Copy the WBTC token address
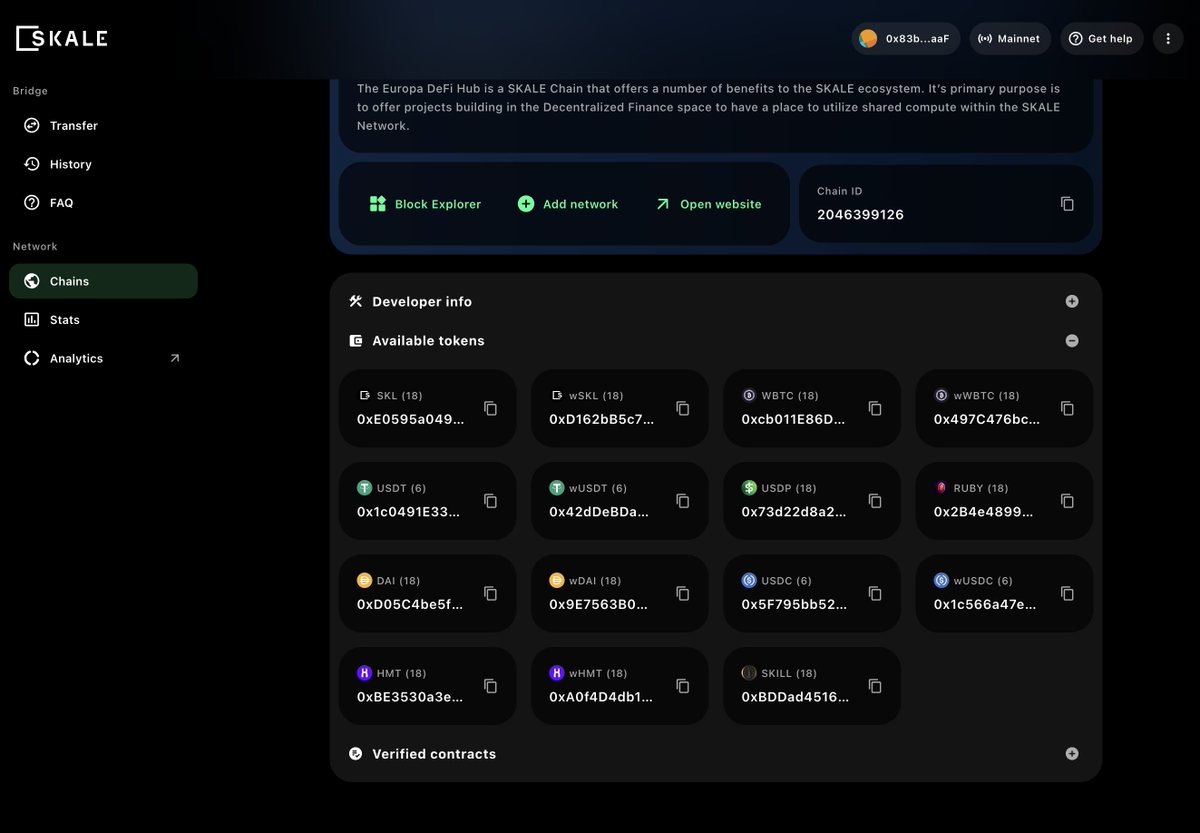 [875, 408]
